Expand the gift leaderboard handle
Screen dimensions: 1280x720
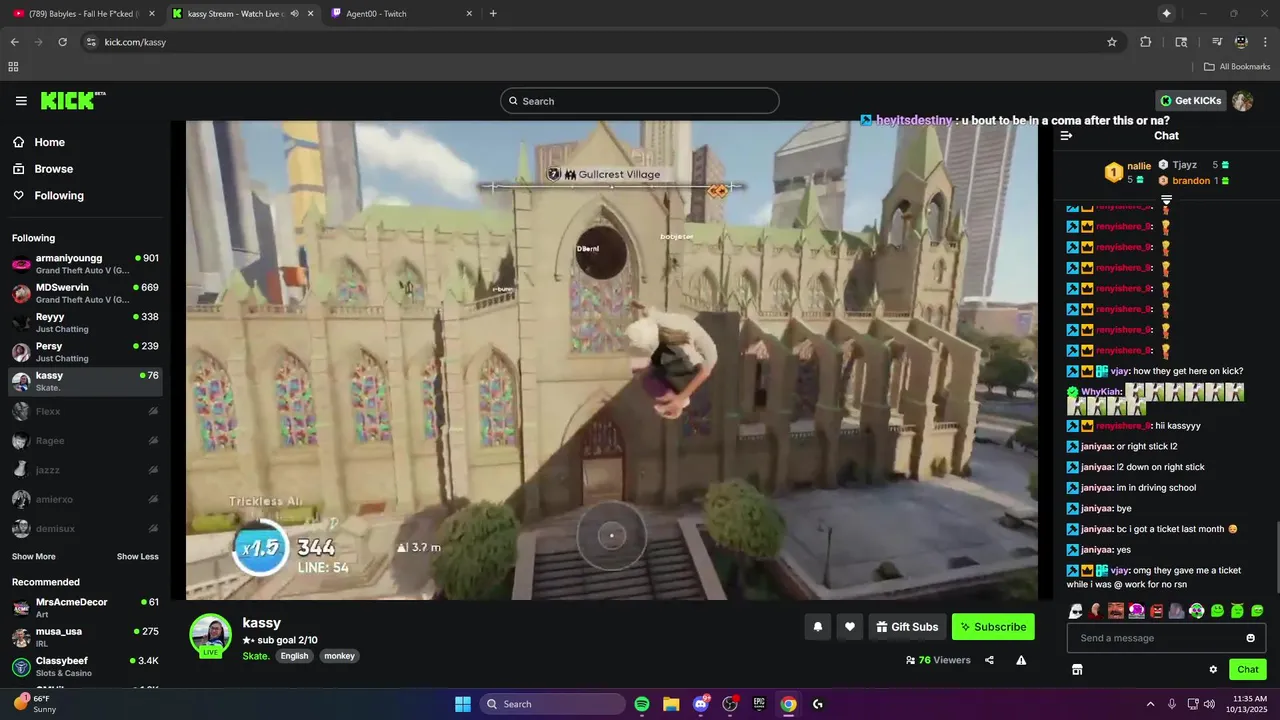point(1166,200)
